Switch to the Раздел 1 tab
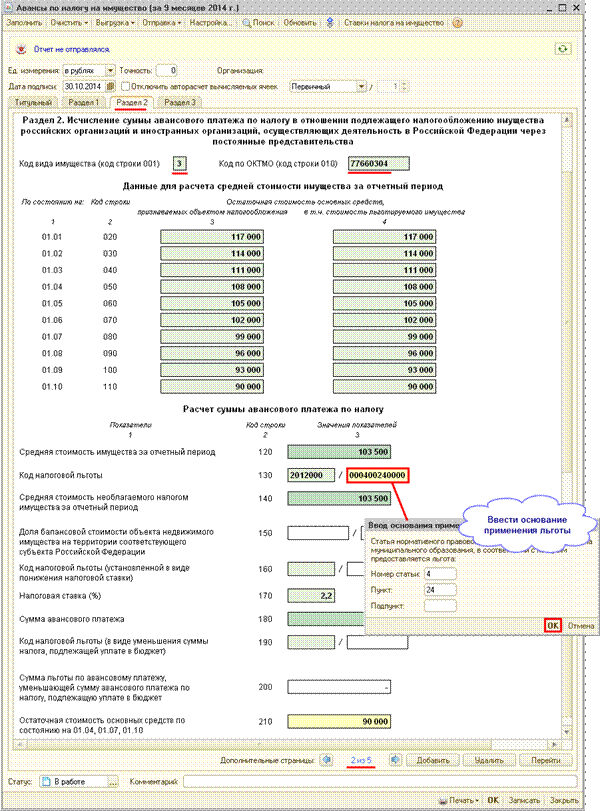 pos(83,102)
